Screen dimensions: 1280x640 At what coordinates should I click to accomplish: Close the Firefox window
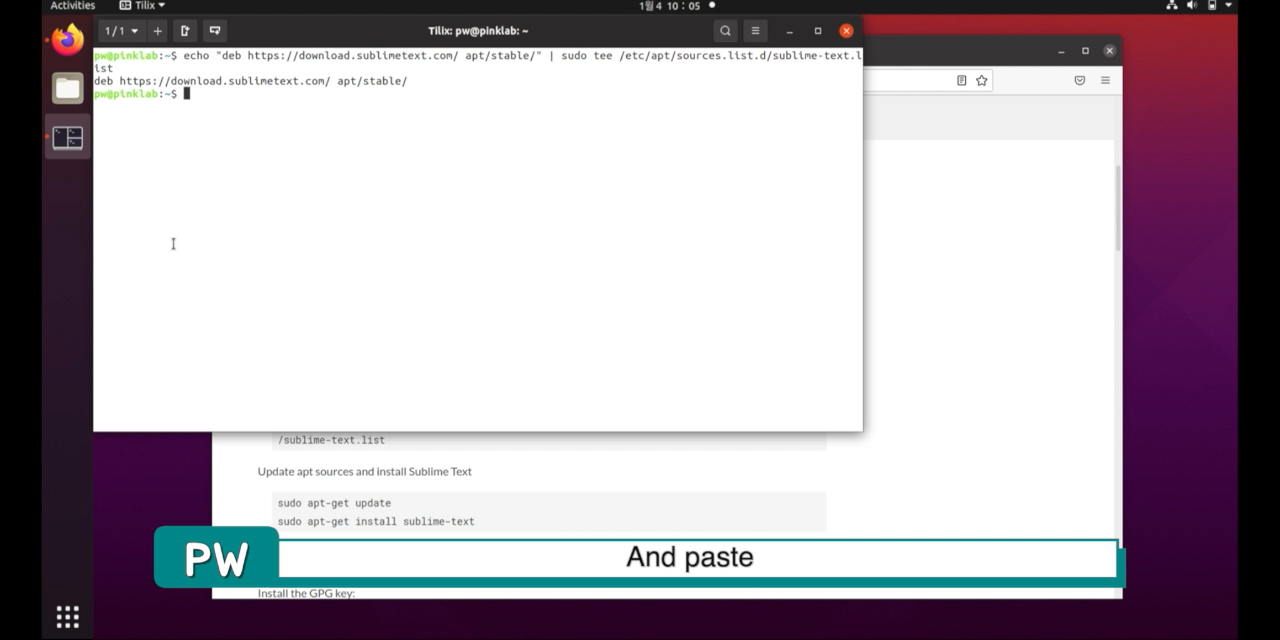1109,51
